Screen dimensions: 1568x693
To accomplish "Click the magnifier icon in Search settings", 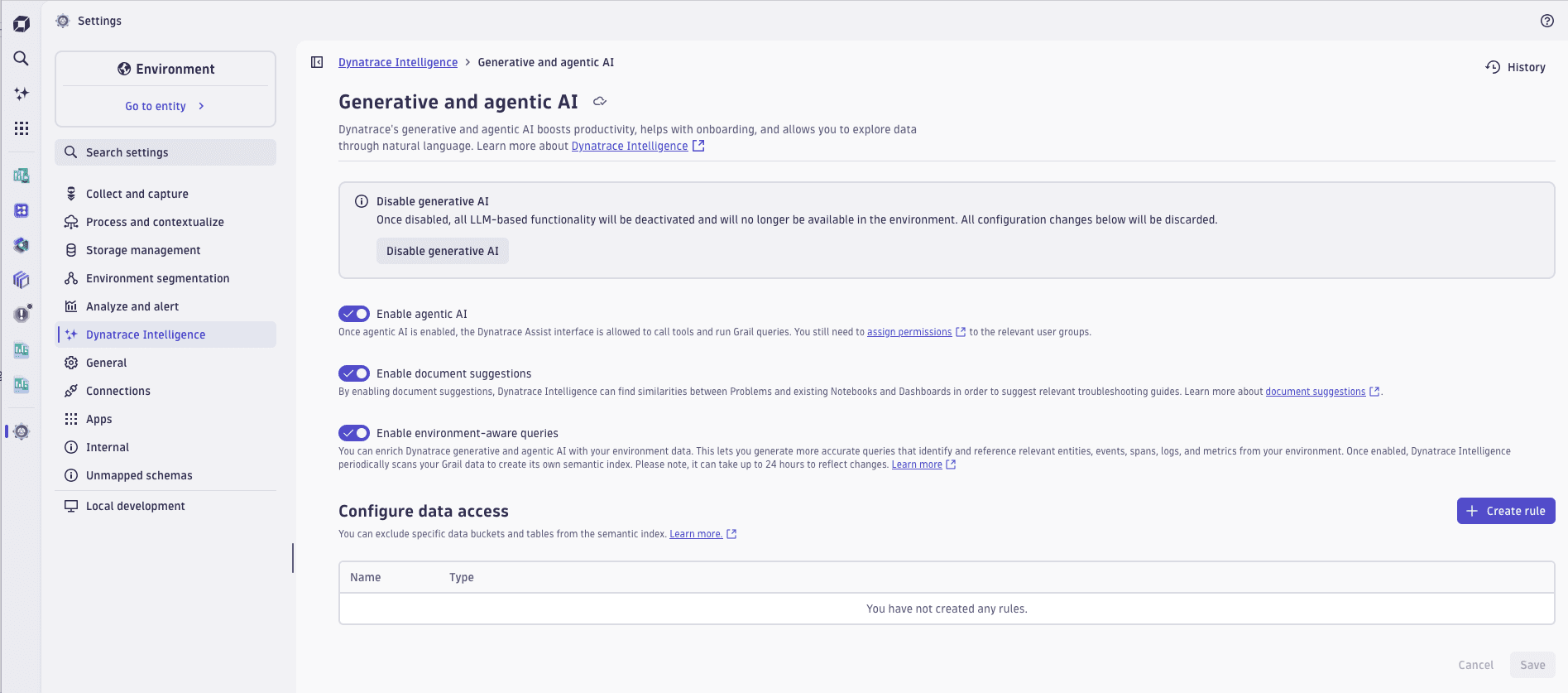I will click(x=71, y=152).
